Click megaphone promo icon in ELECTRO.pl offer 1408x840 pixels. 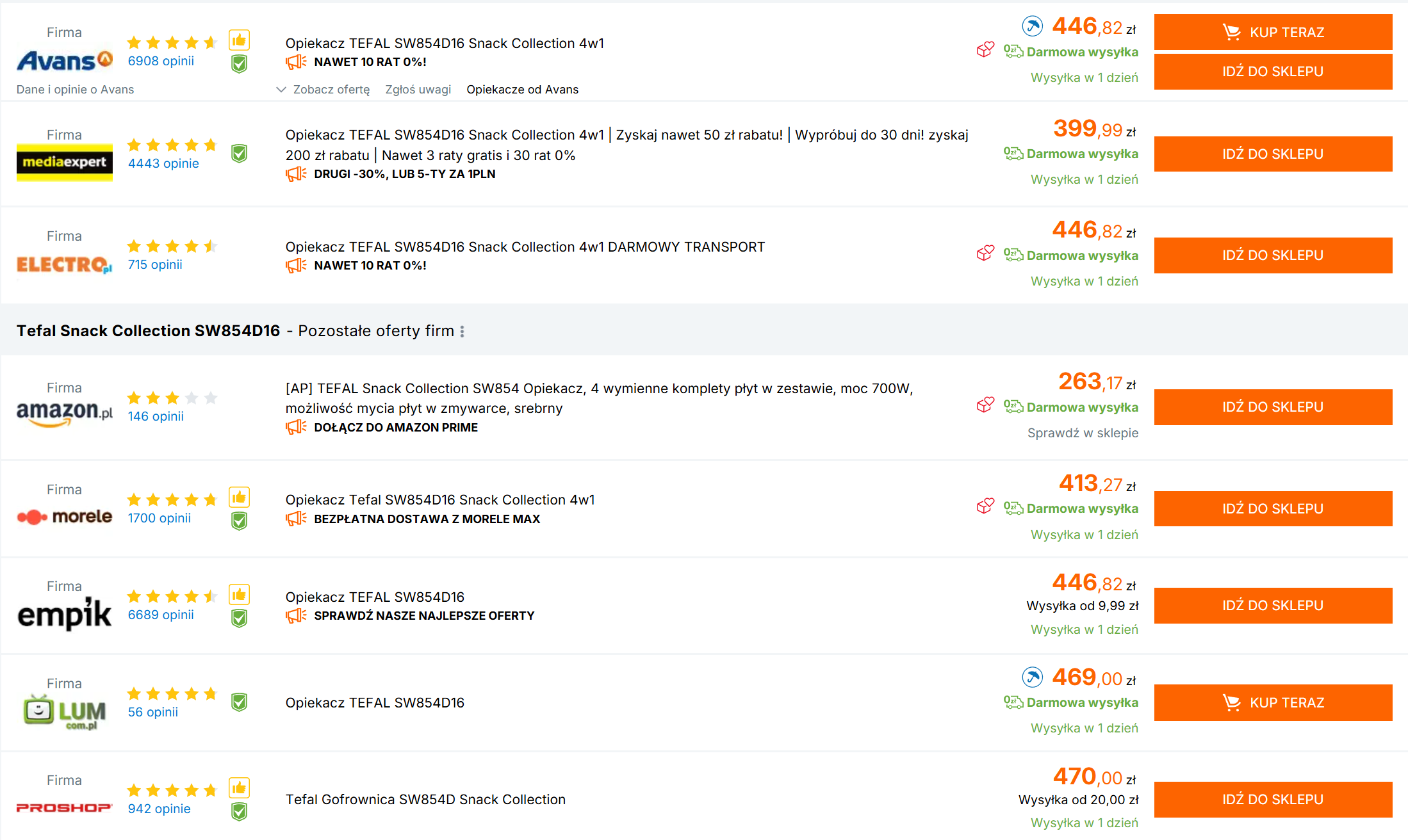tap(296, 266)
